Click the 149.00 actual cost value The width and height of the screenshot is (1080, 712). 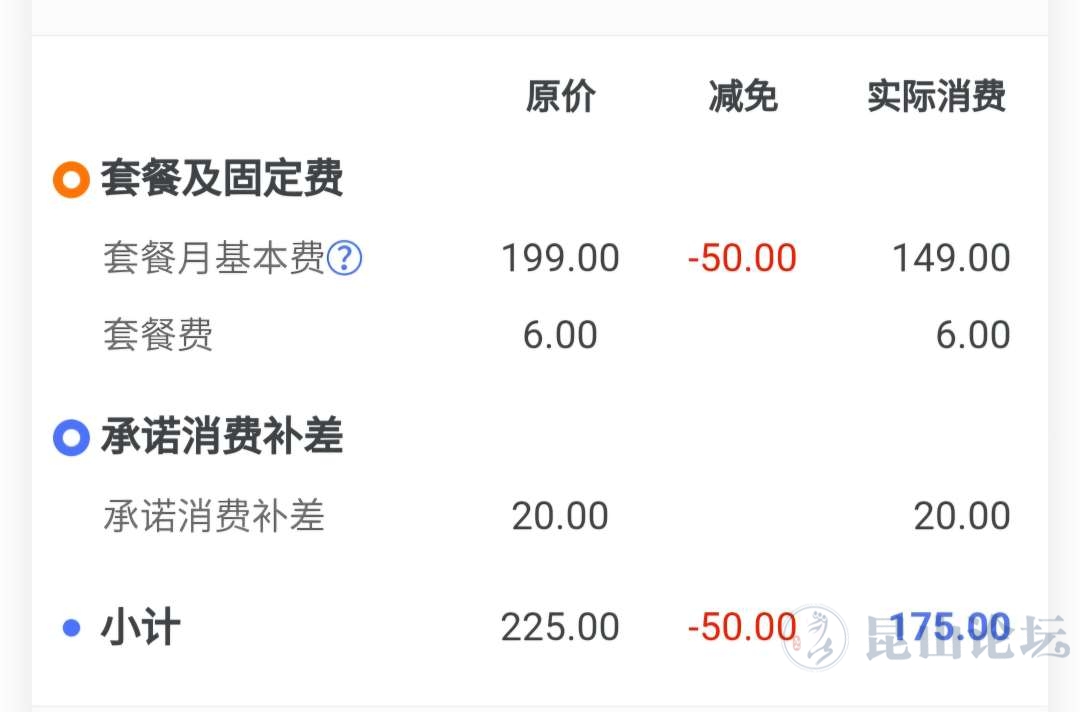tap(951, 259)
